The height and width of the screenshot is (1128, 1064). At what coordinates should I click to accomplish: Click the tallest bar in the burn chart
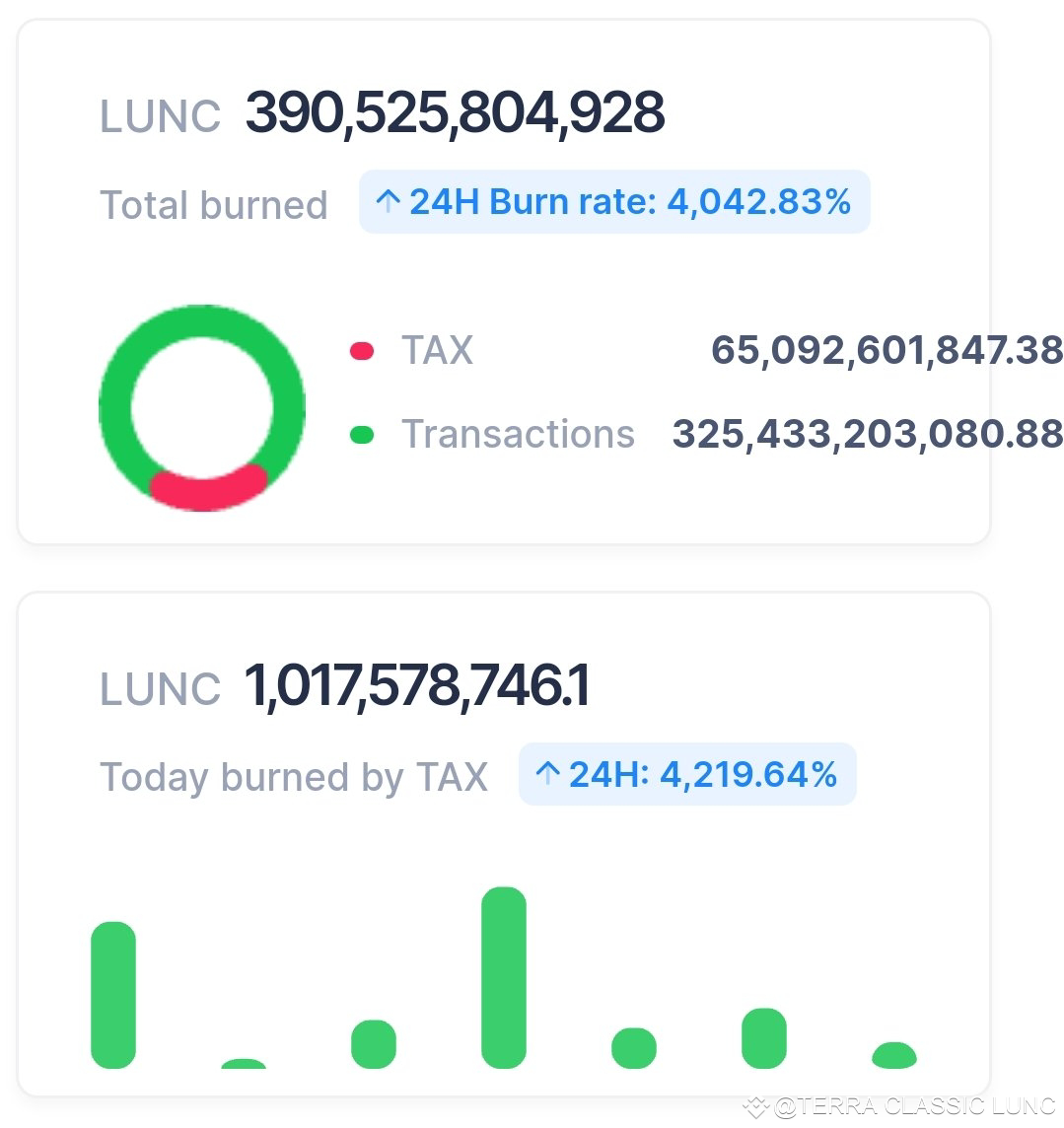tap(504, 978)
